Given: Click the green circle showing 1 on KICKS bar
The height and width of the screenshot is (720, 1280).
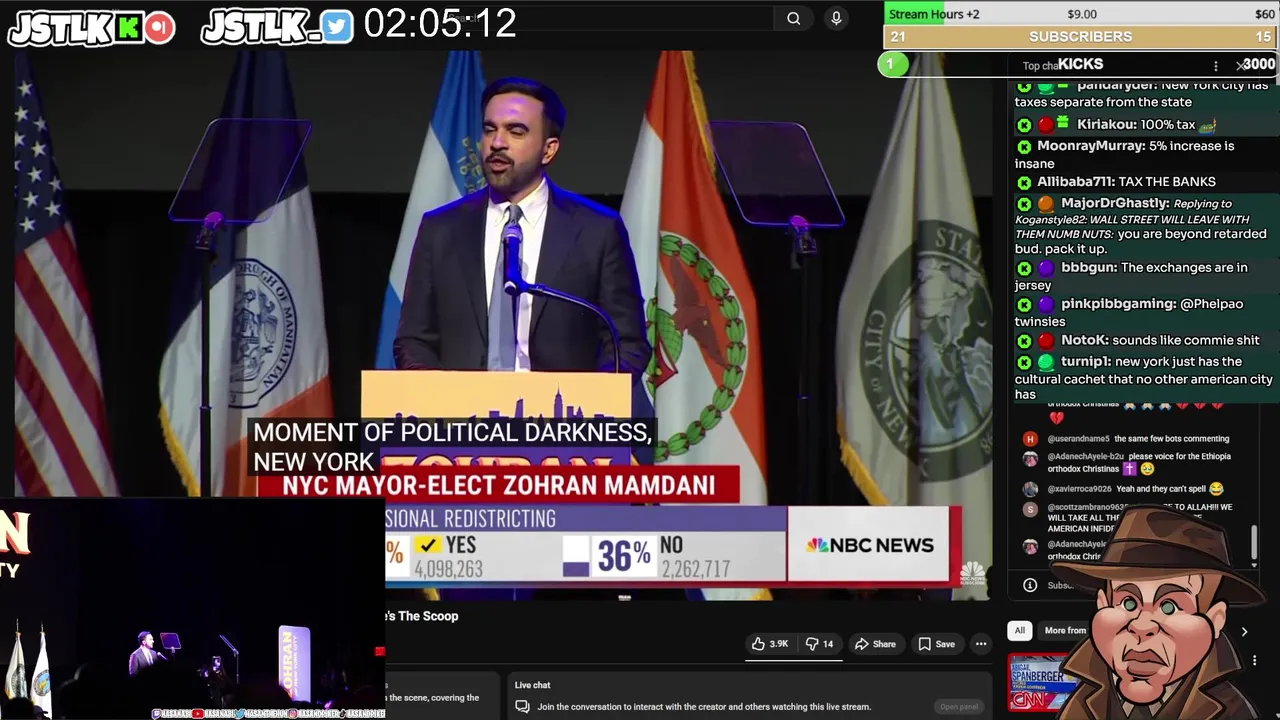Looking at the screenshot, I should click(892, 65).
